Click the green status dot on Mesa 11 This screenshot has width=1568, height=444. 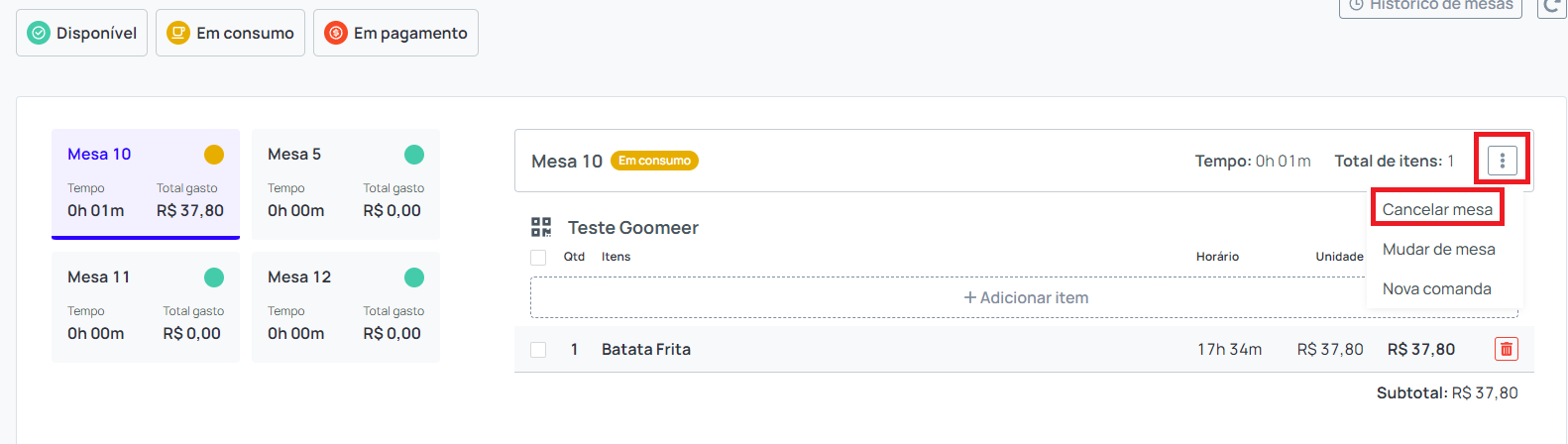pos(214,277)
